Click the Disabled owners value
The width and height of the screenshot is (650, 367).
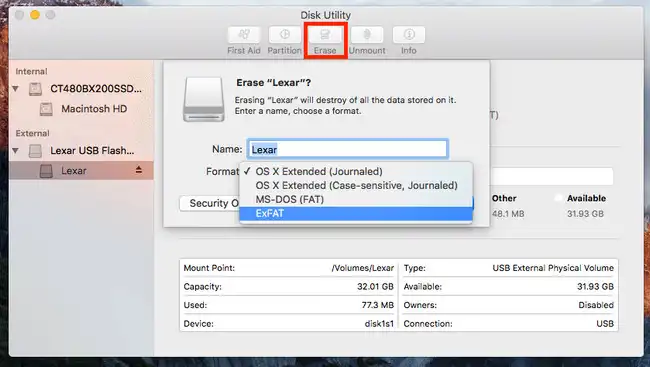tap(596, 305)
